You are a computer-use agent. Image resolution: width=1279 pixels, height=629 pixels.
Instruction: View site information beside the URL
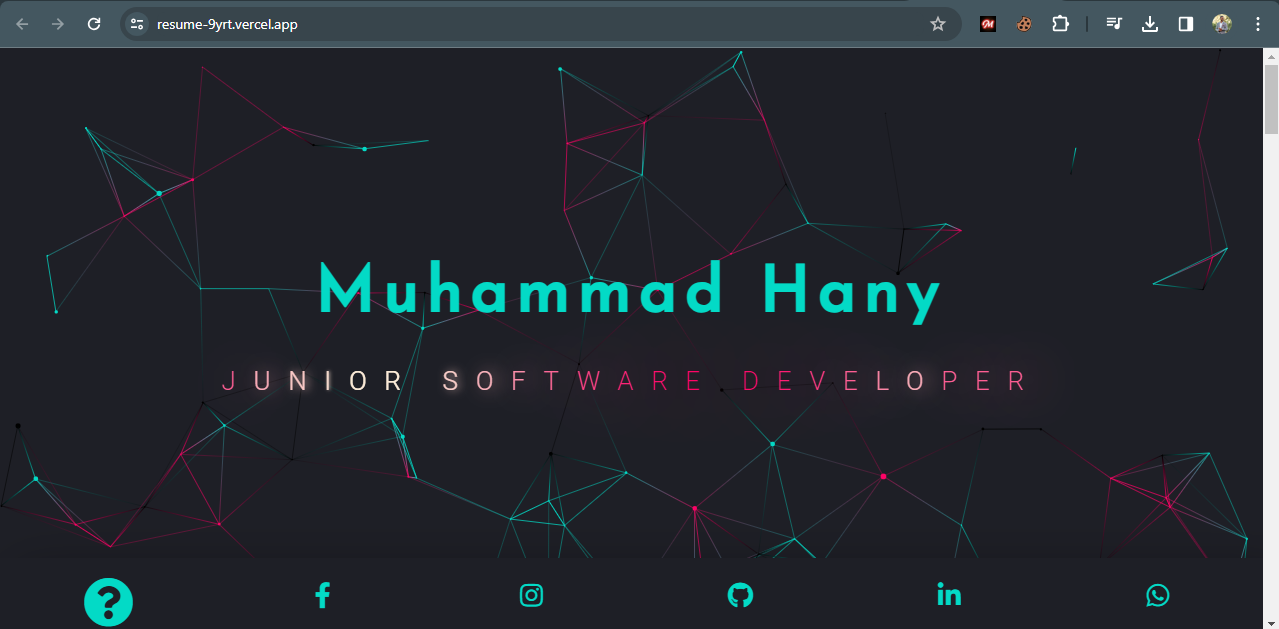137,24
